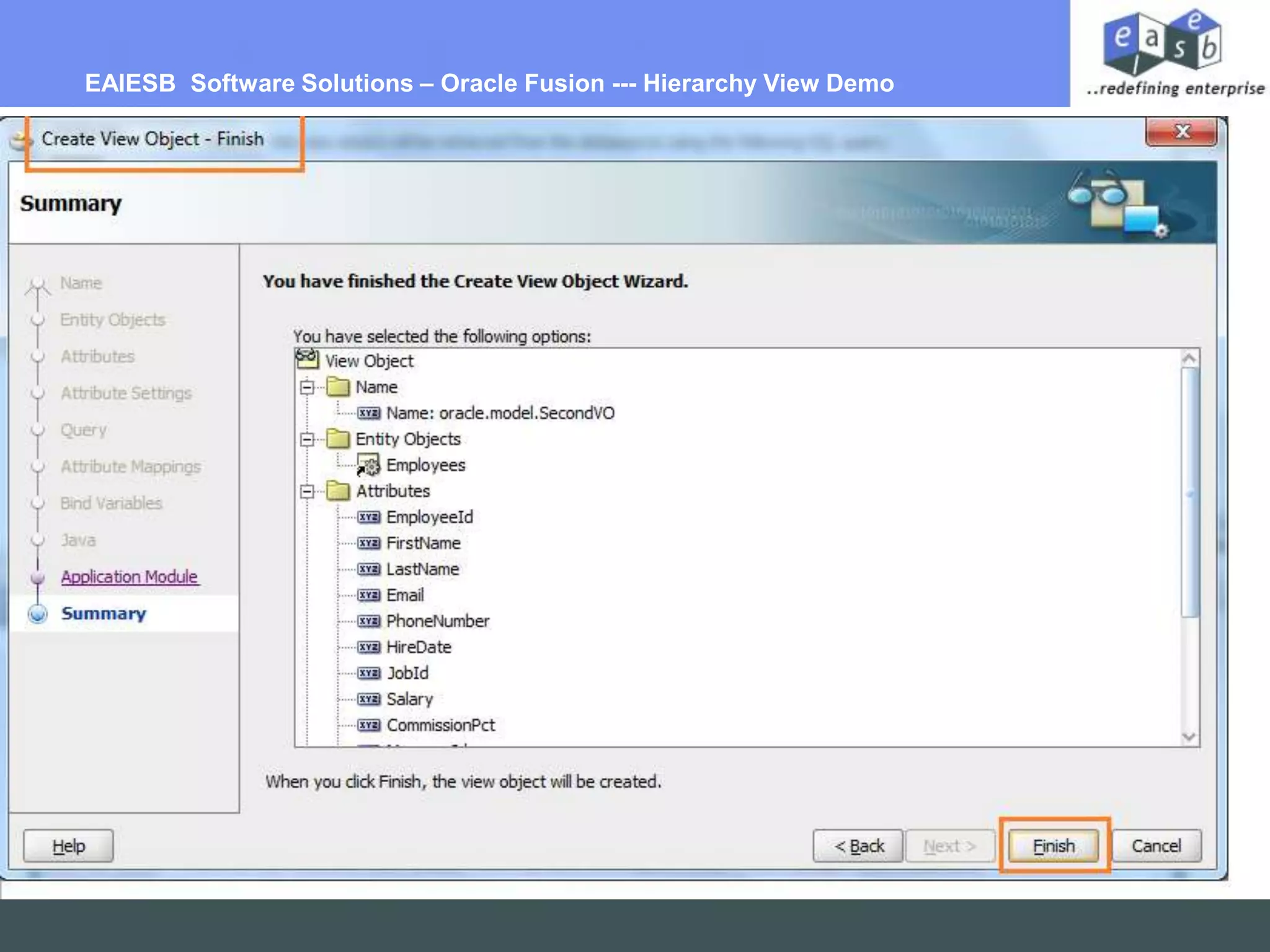Click the Salary attribute icon
The height and width of the screenshot is (952, 1270).
click(369, 699)
